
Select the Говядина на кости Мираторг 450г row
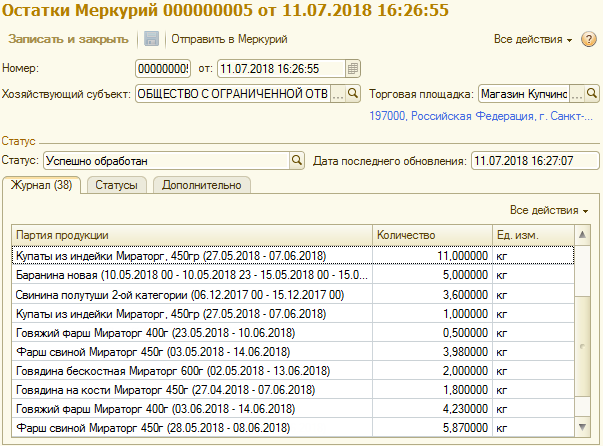293,390
